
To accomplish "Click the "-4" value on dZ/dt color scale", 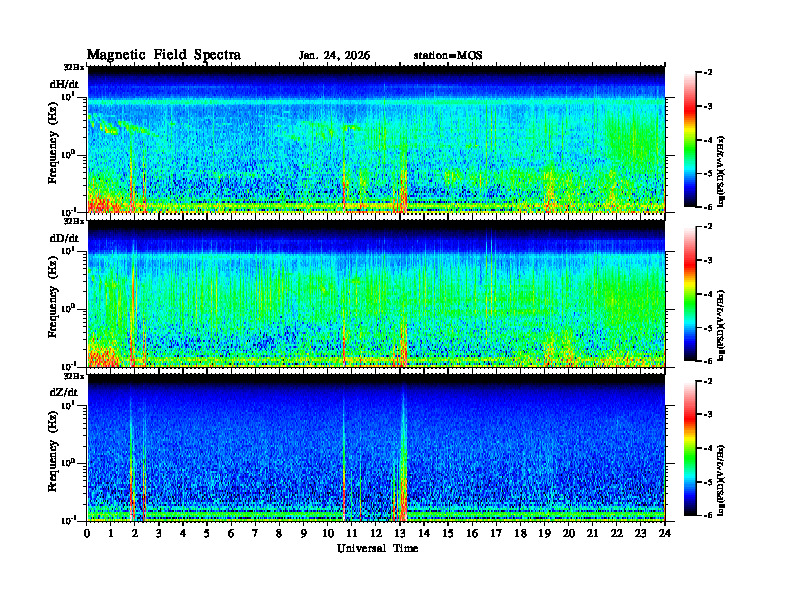I will pyautogui.click(x=708, y=448).
